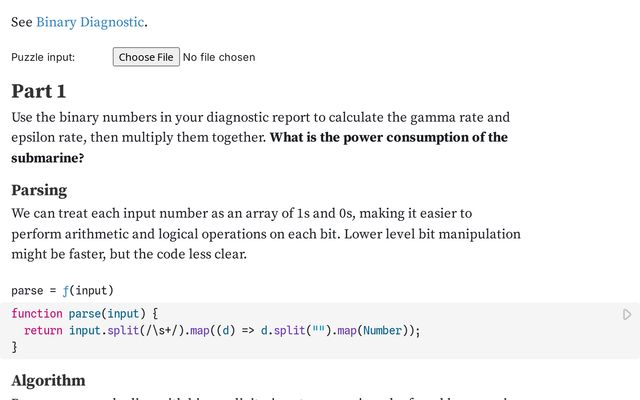Click the word 'See' before the link
This screenshot has height=400, width=640.
(x=21, y=21)
